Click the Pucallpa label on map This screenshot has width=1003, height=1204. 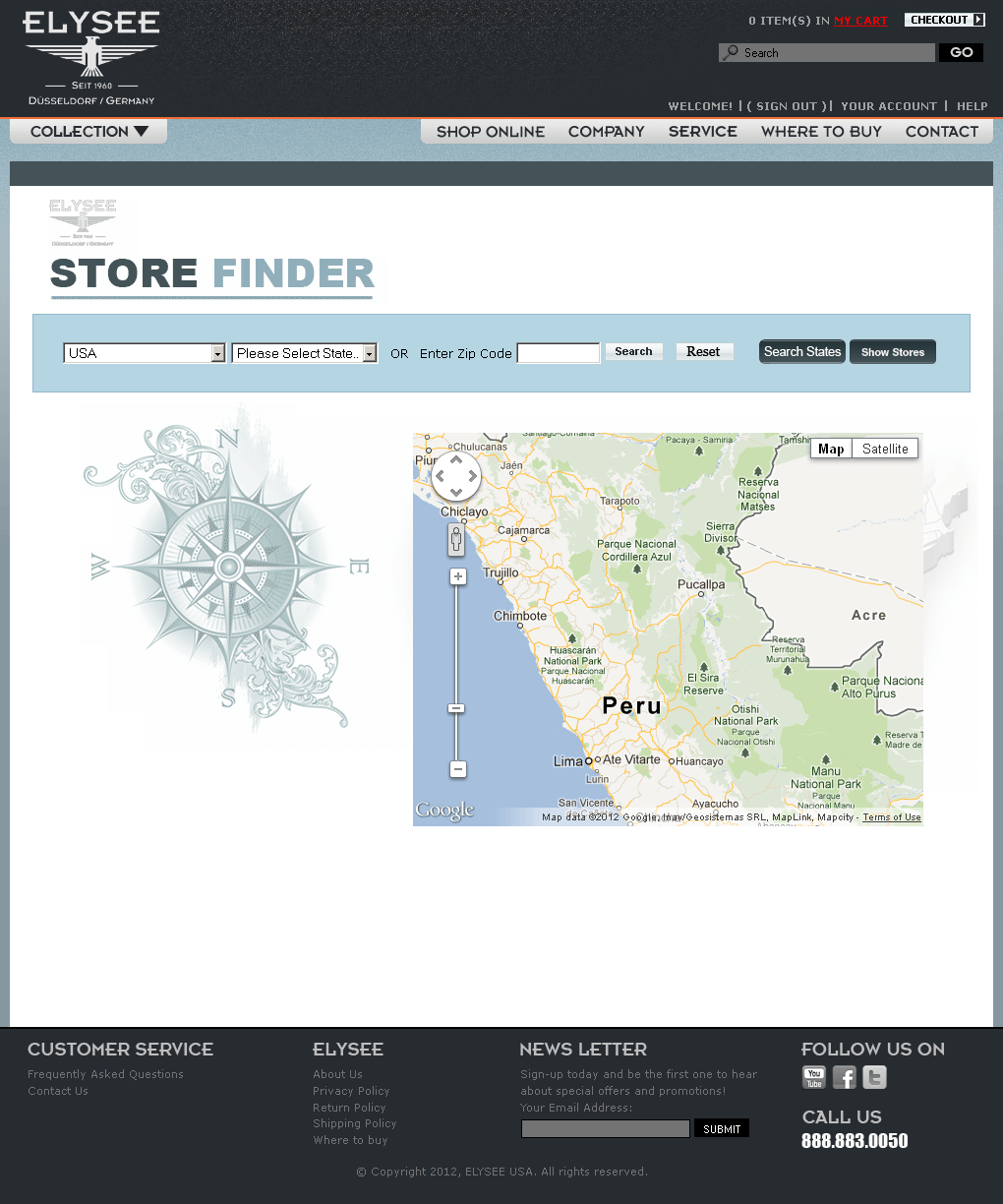pos(701,585)
